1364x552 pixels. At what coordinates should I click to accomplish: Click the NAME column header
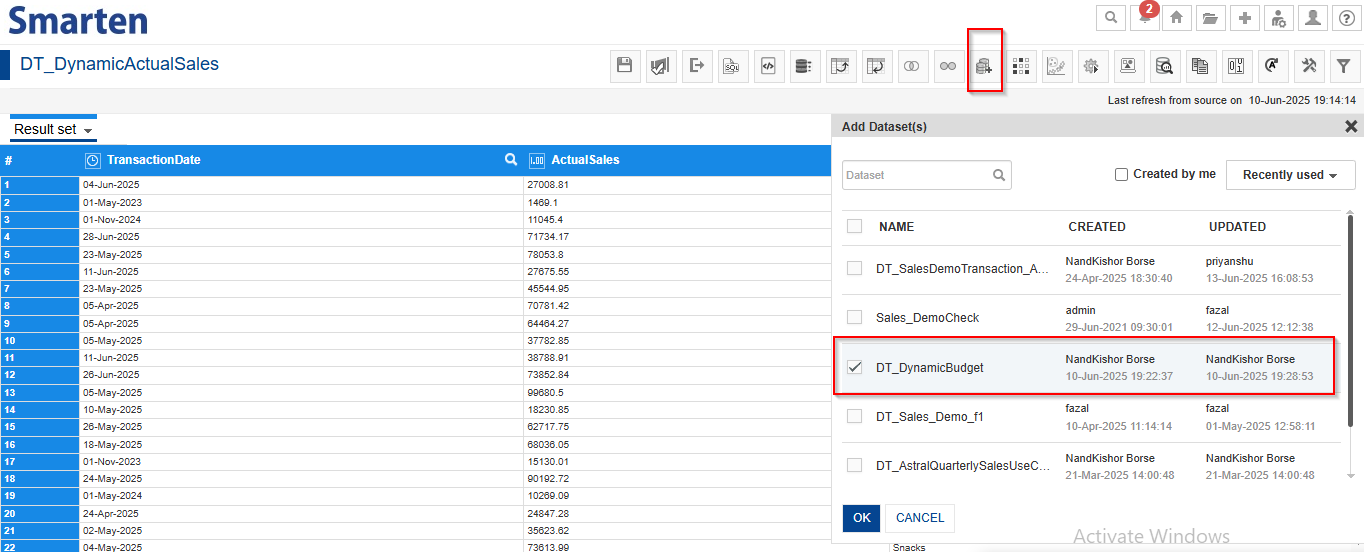pos(896,227)
